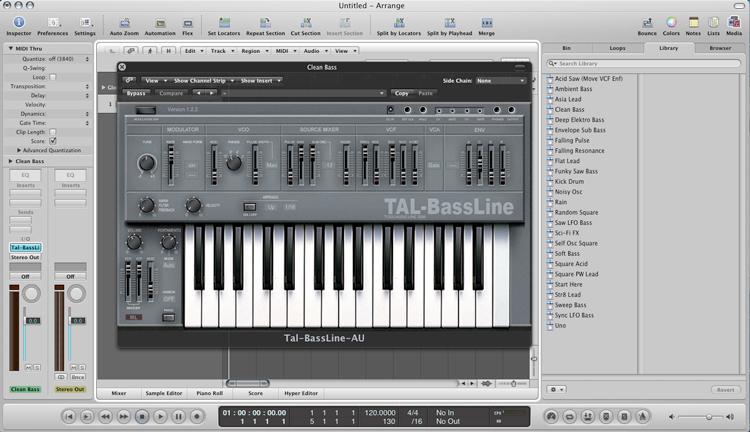Load the next plugin preset arrow
This screenshot has width=750, height=432.
[x=211, y=93]
